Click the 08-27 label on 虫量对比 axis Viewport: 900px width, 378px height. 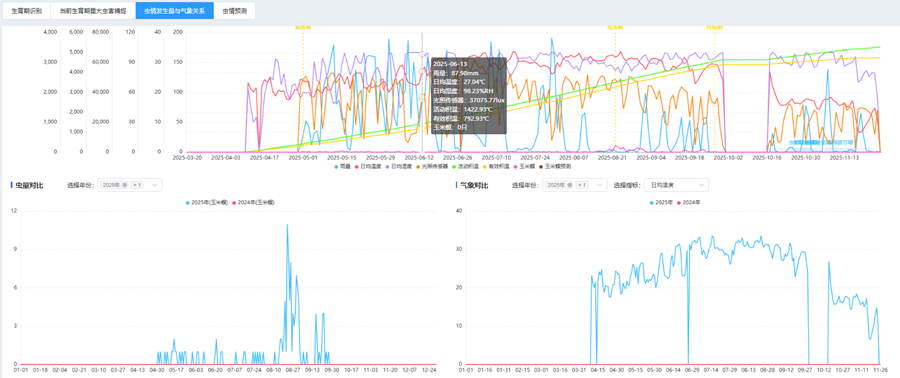click(x=293, y=371)
